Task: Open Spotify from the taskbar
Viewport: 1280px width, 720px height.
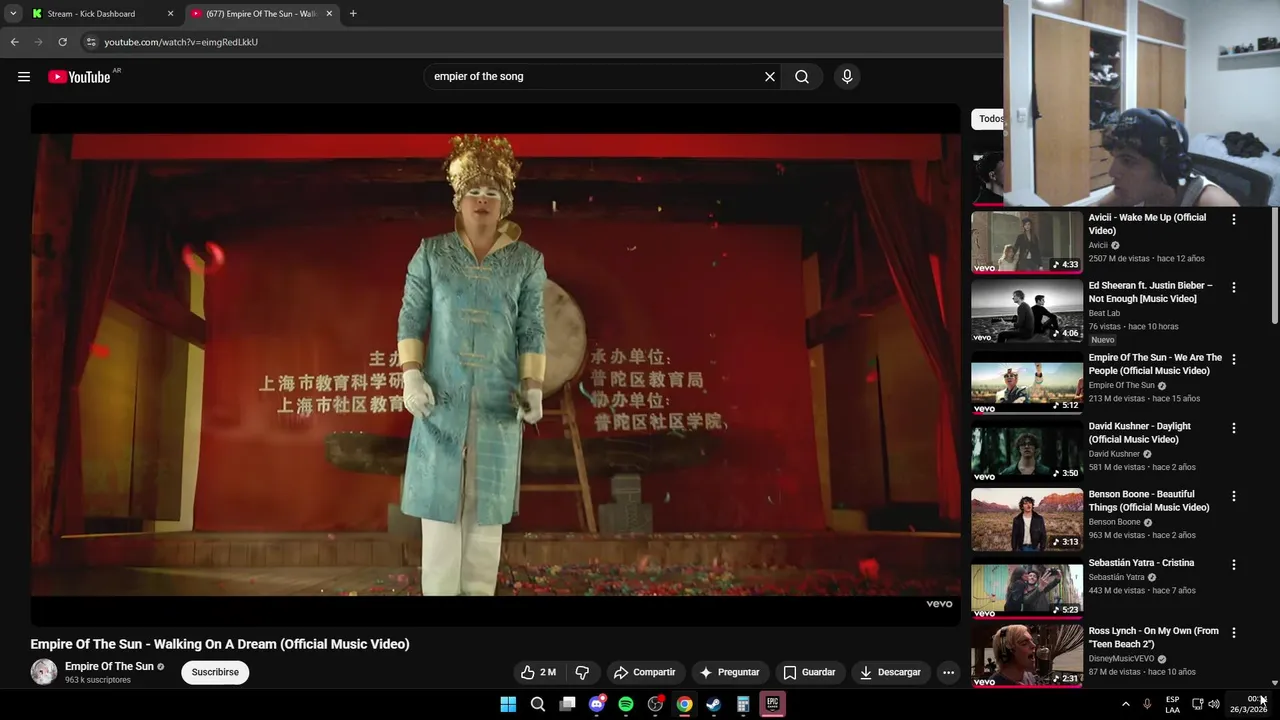Action: (x=626, y=704)
